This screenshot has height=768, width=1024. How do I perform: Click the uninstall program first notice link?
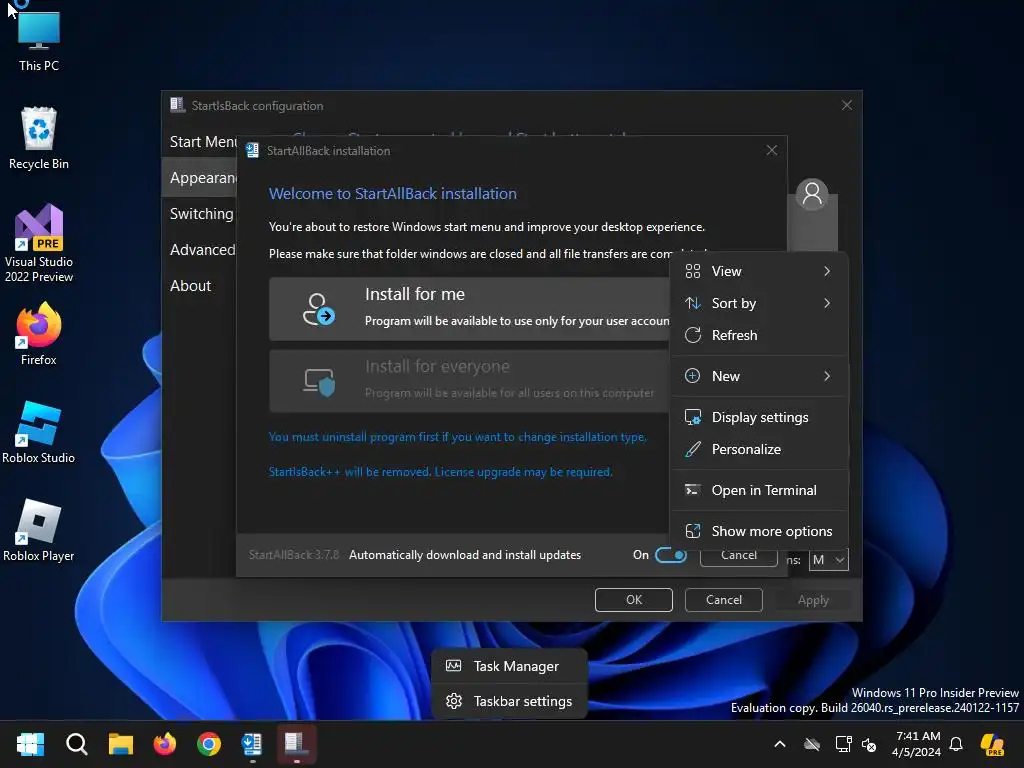pos(458,437)
